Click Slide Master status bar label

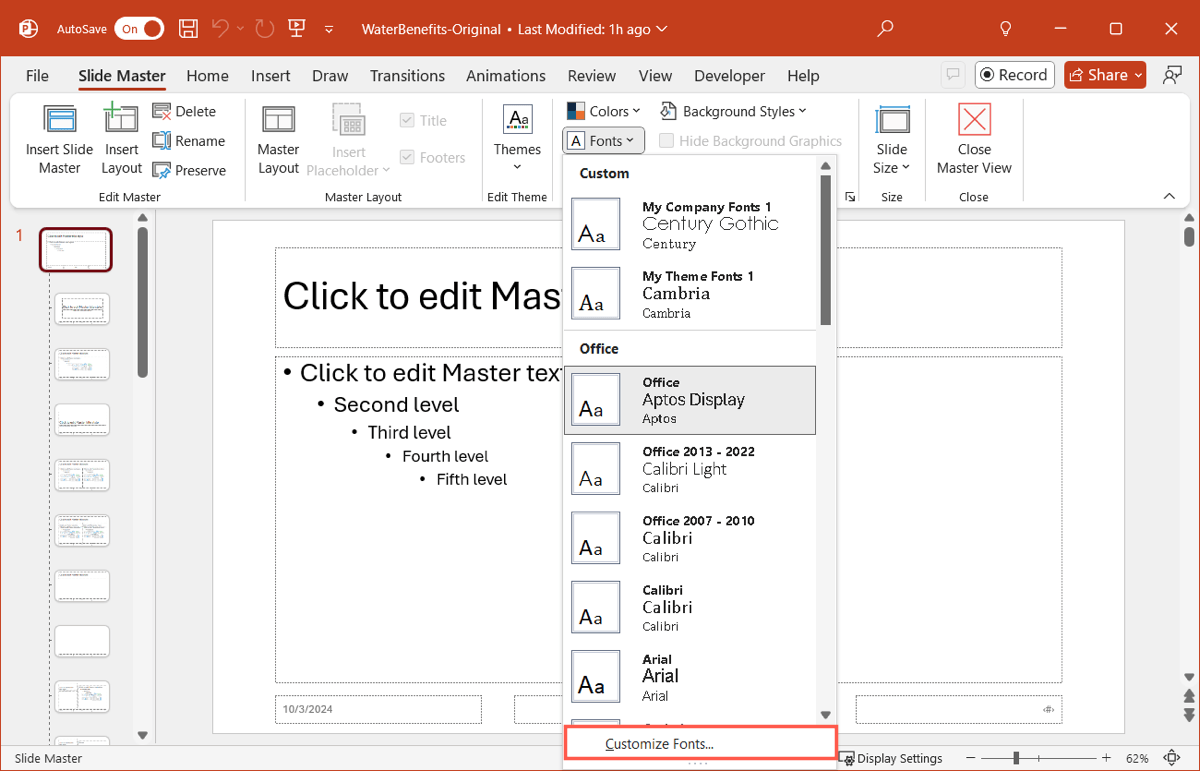tap(49, 758)
